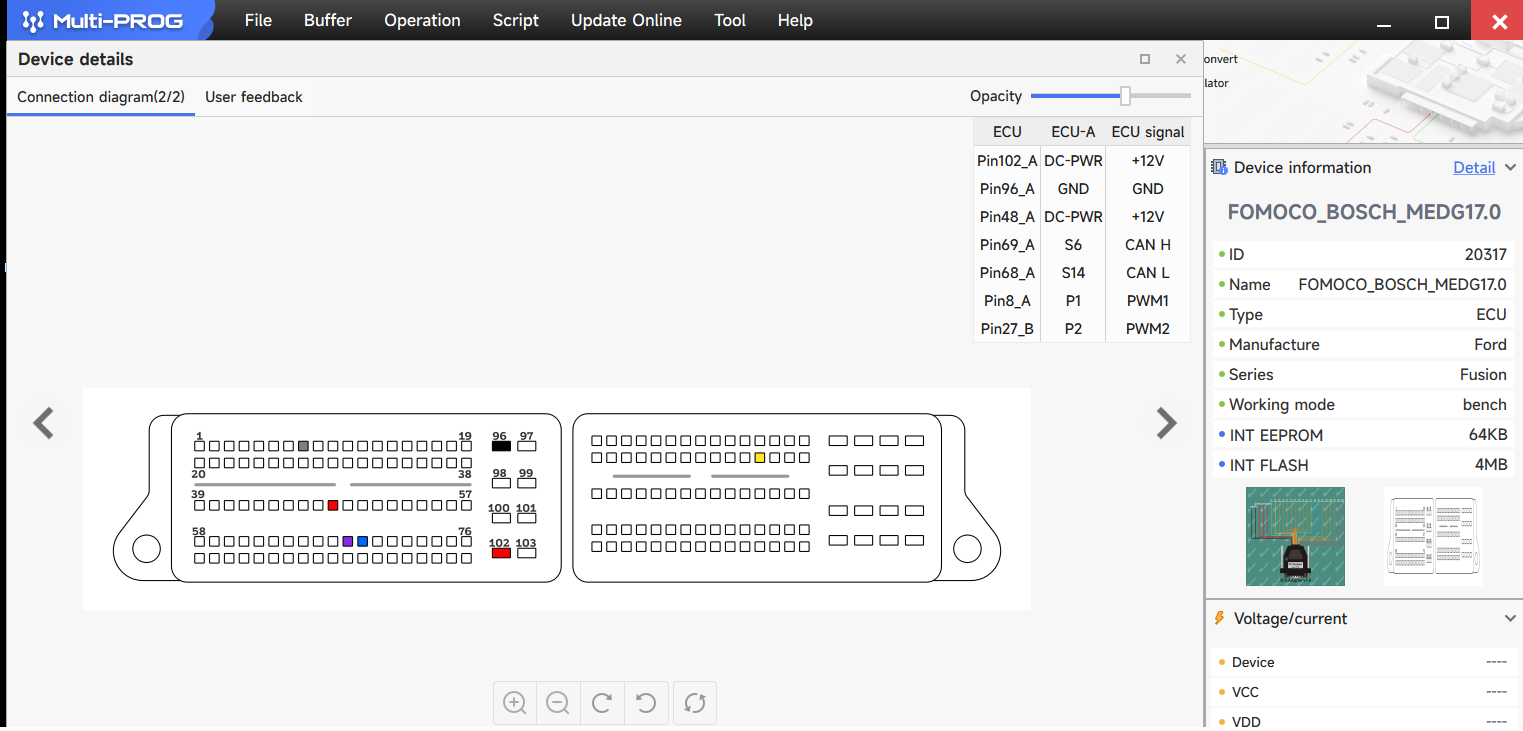Open the Operation menu

422,20
